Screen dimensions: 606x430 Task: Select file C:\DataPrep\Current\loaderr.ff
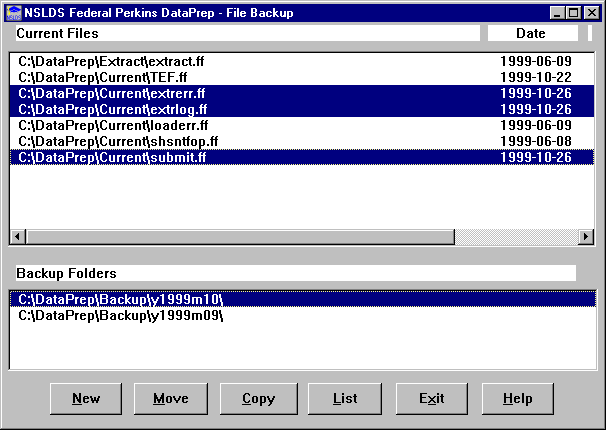tap(302, 125)
